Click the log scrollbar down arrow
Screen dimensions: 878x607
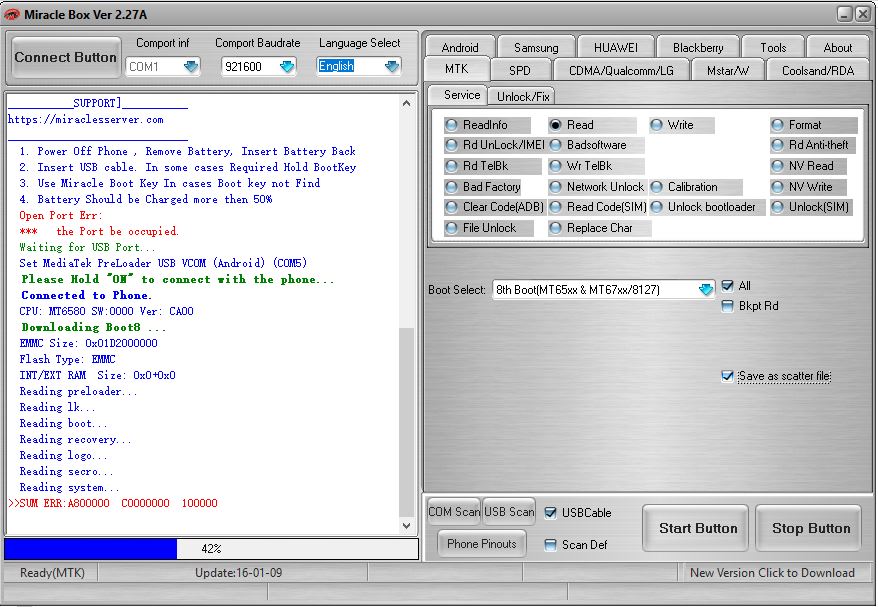point(407,526)
